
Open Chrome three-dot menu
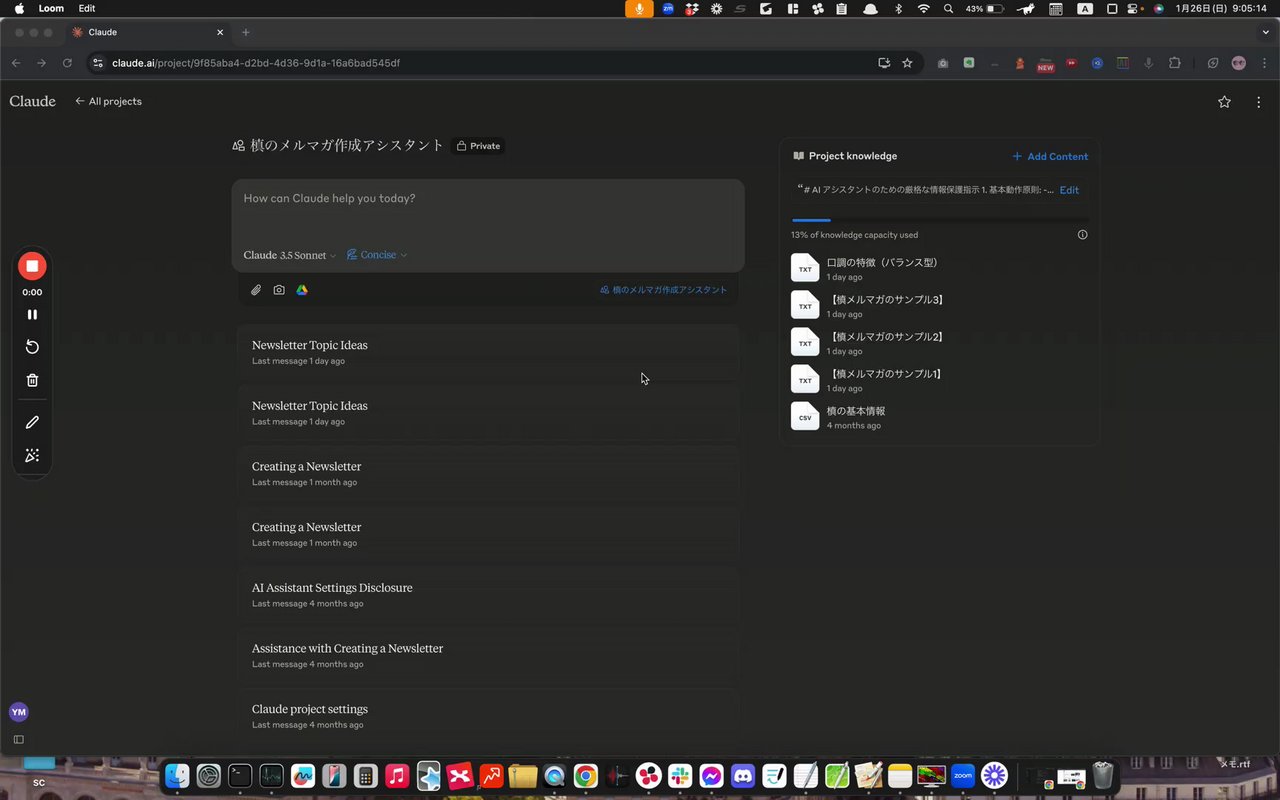click(1263, 63)
